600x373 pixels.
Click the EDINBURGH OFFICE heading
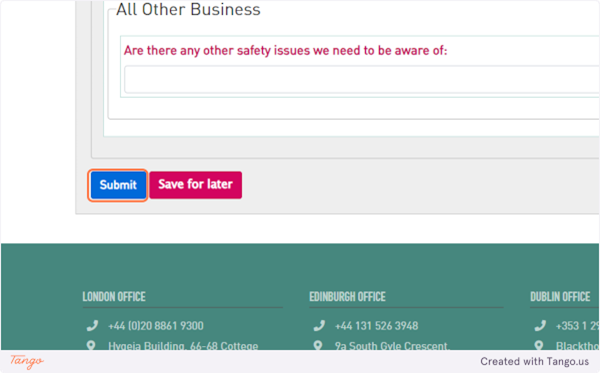click(x=347, y=297)
